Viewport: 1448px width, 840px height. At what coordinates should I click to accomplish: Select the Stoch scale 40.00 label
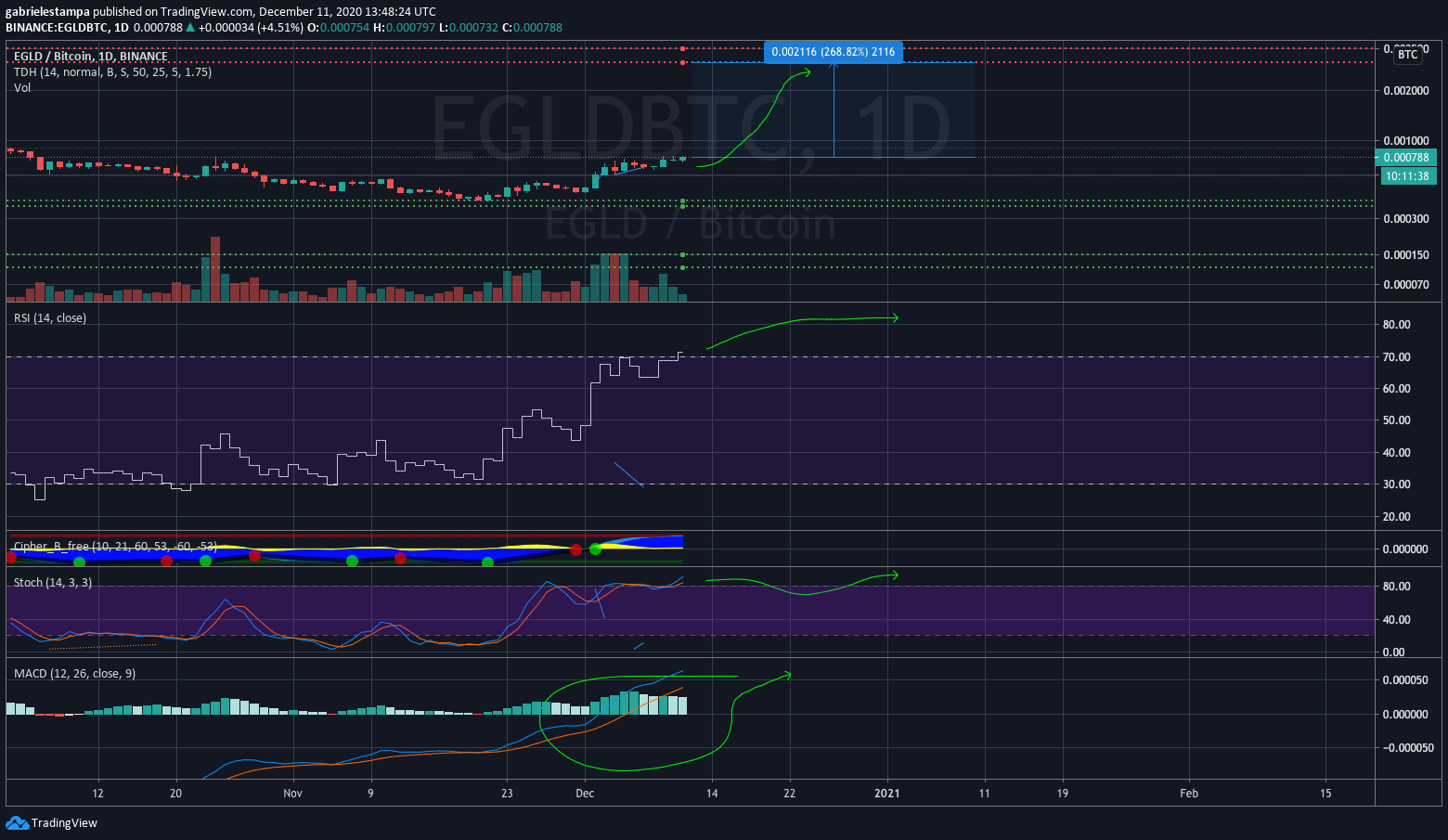pos(1397,620)
